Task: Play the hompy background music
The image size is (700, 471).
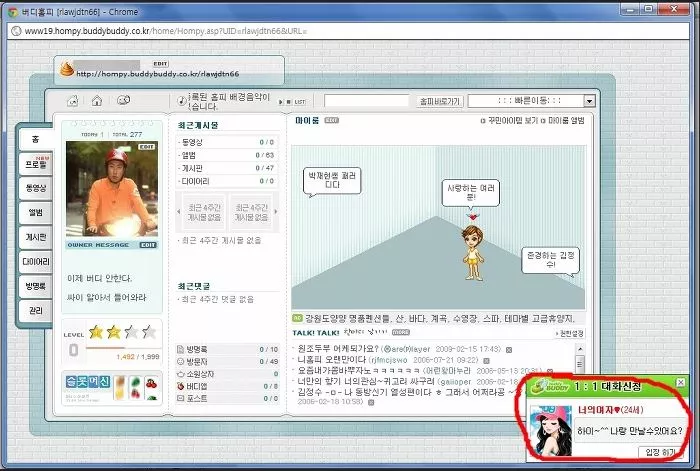Action: [281, 102]
